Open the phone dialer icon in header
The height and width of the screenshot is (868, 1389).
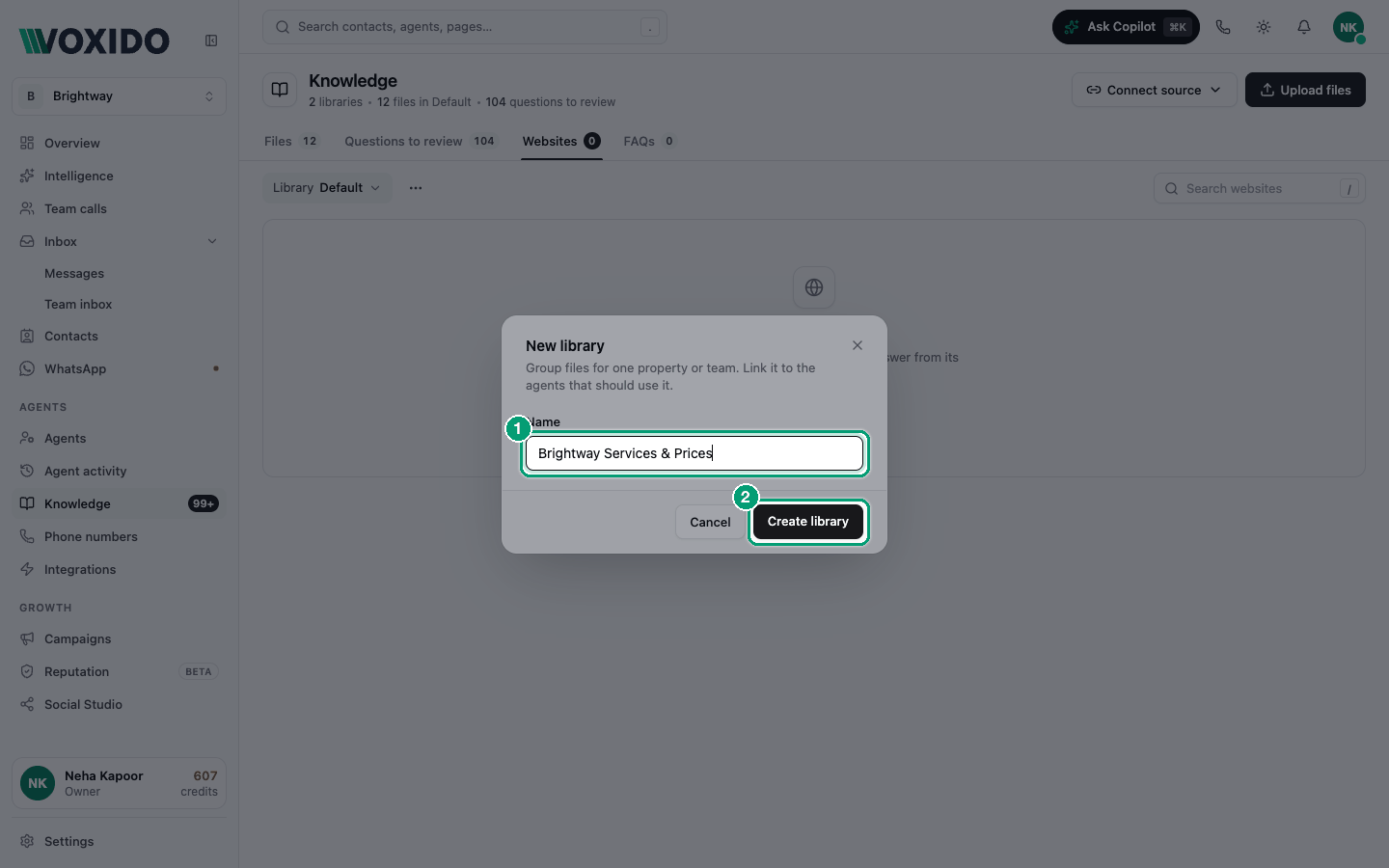(x=1223, y=27)
